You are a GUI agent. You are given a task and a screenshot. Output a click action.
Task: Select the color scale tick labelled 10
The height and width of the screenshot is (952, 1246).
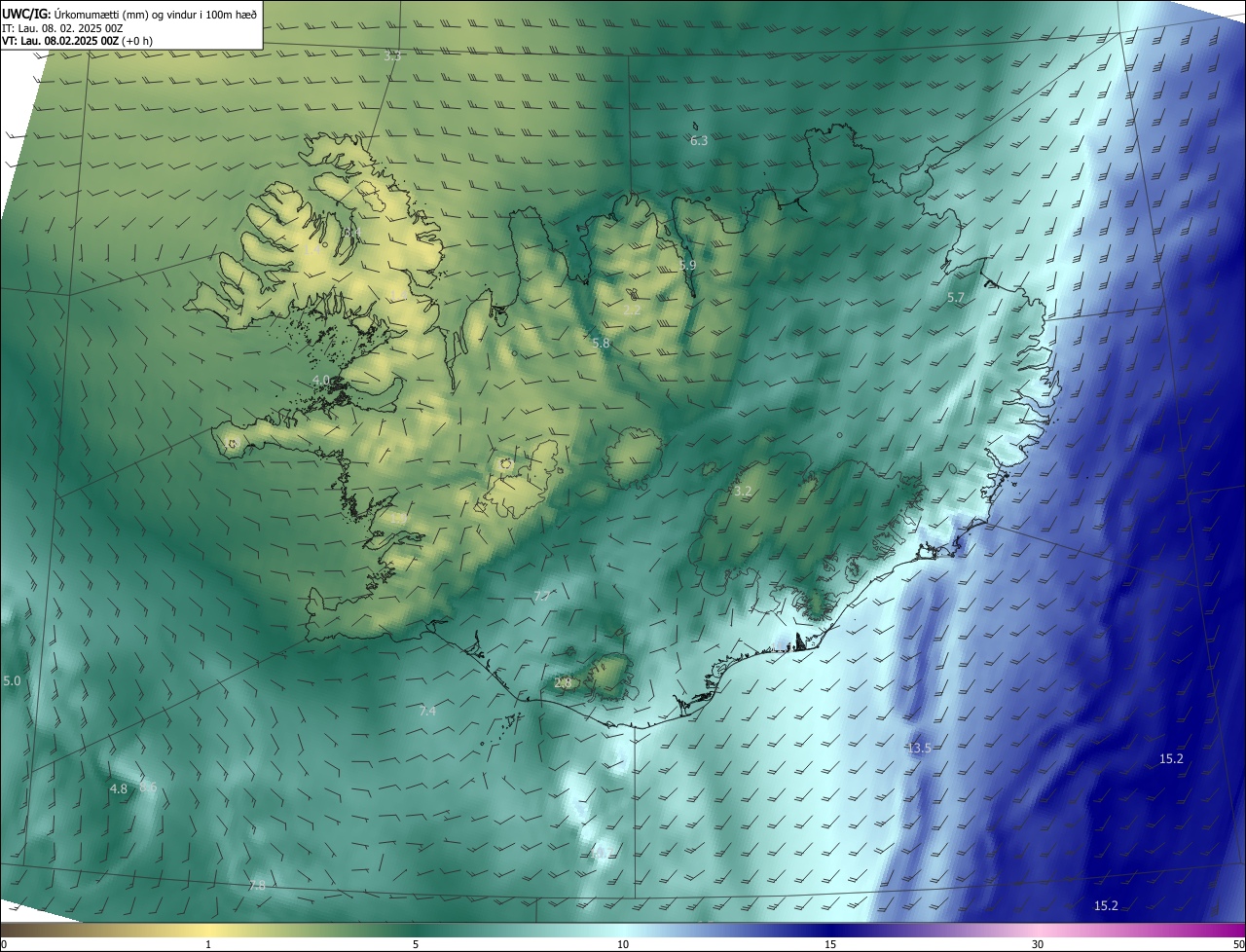[x=623, y=944]
